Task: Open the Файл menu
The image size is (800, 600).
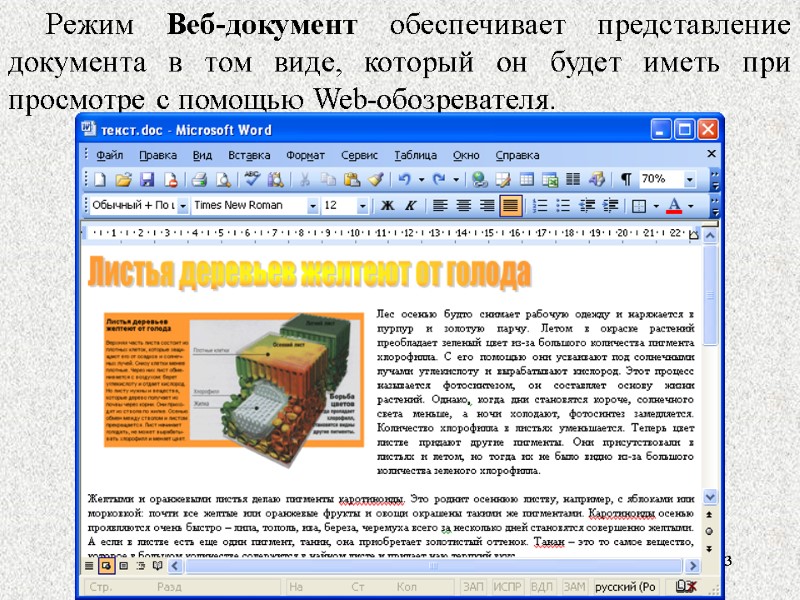Action: (112, 155)
